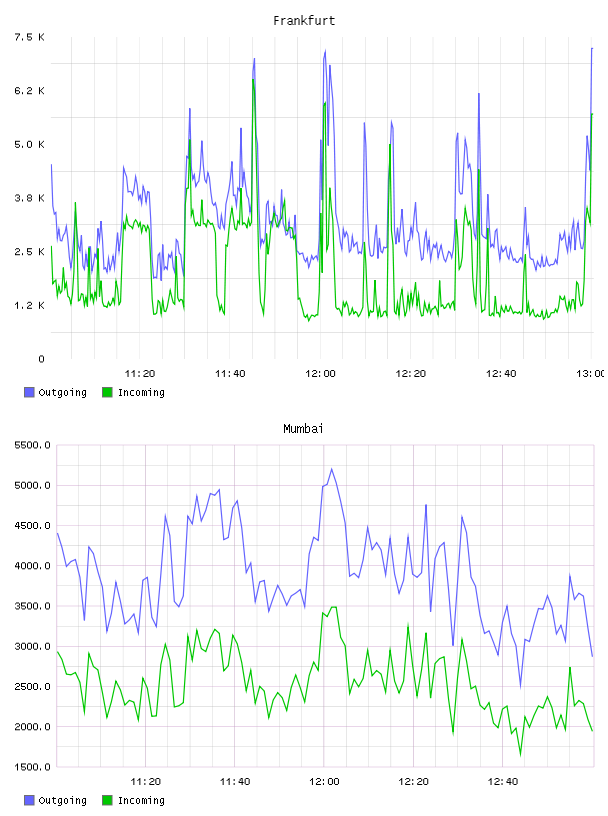Click the 6.2 K label on Frankfurt axis
Screen dimensions: 608x816
click(30, 91)
